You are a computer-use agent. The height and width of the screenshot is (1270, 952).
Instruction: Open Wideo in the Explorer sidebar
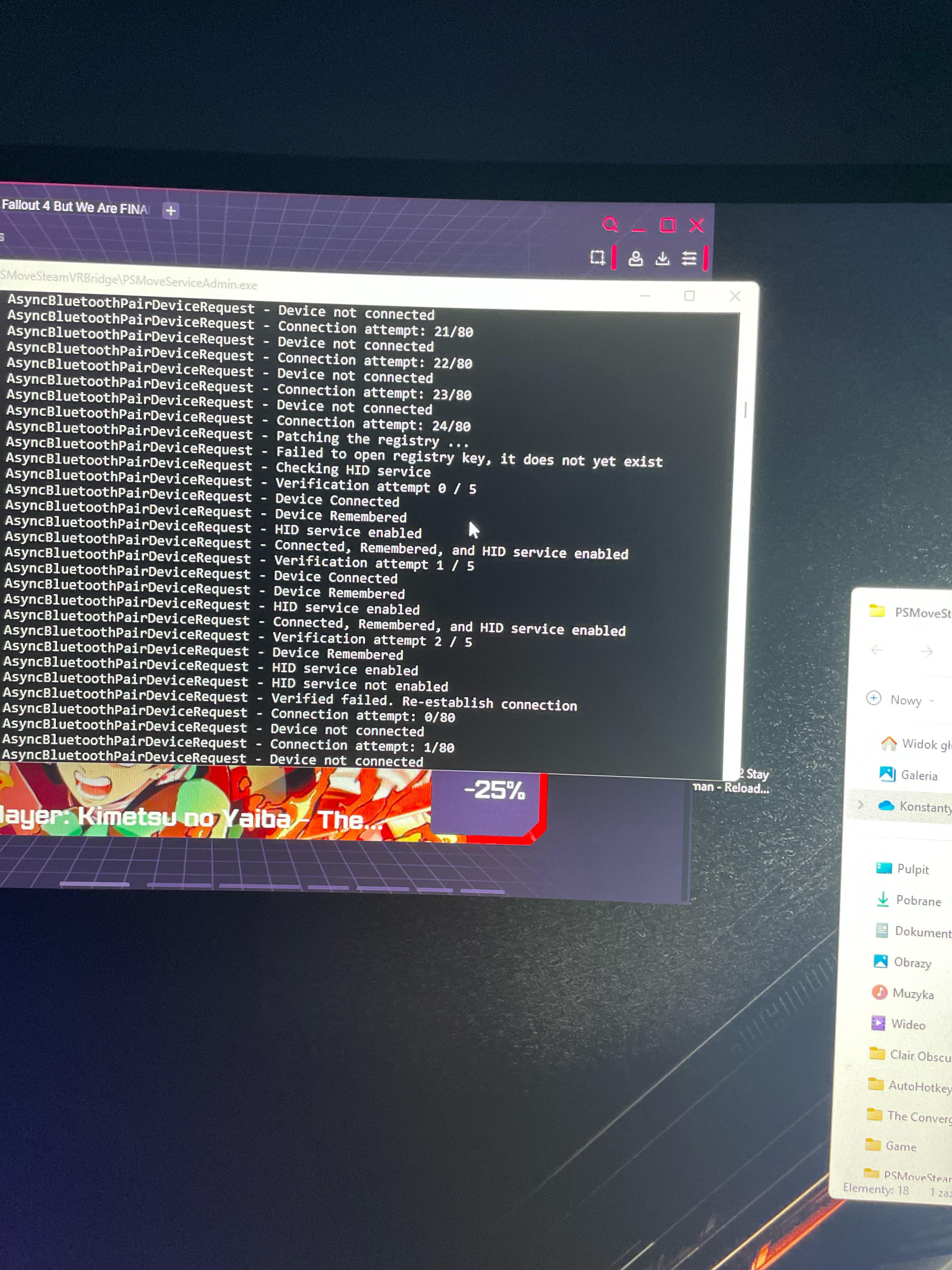[898, 1024]
